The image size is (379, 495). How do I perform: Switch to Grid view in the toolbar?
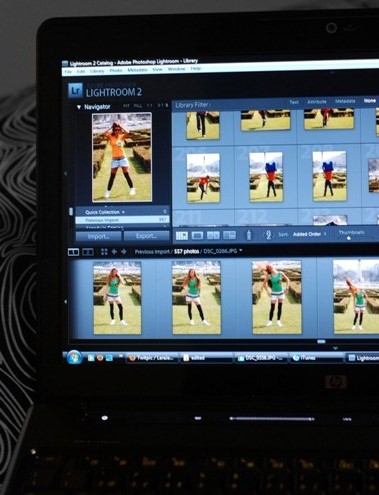coord(182,236)
